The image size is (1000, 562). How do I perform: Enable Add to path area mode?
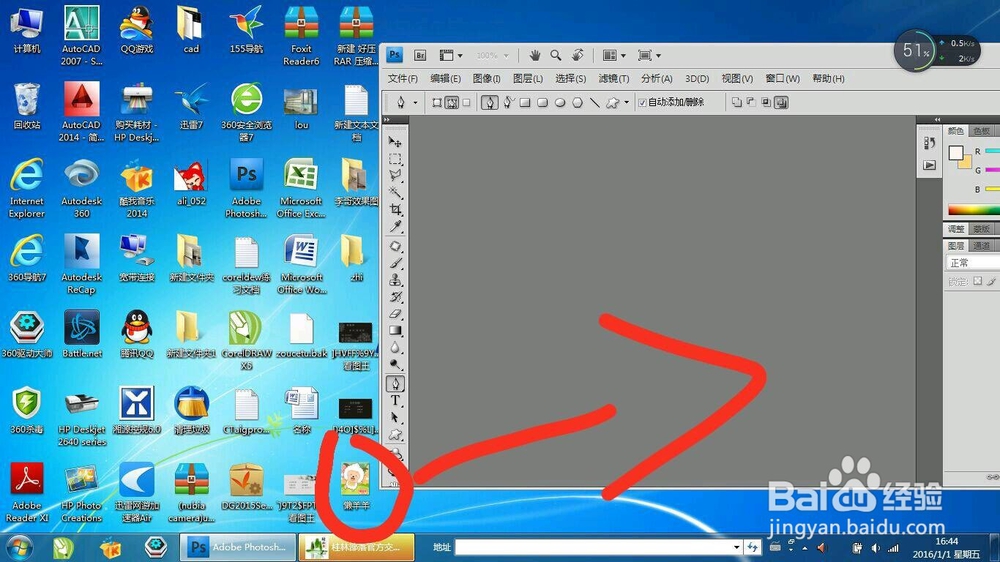point(737,102)
